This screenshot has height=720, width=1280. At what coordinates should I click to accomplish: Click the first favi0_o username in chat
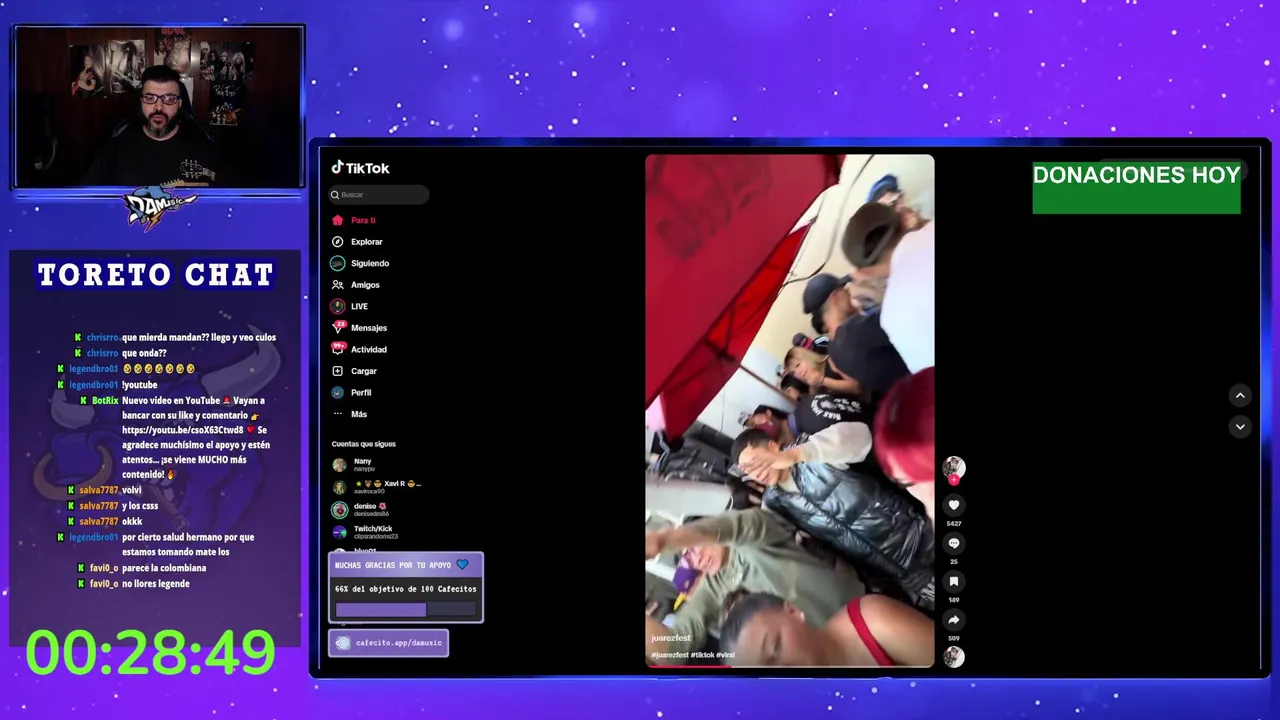[x=104, y=568]
